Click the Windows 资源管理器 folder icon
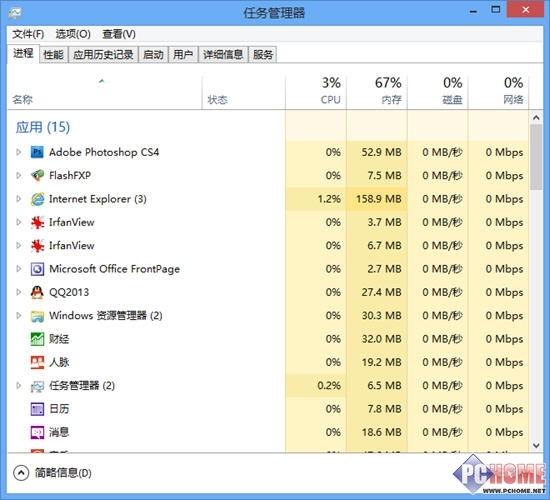The image size is (550, 500). [37, 316]
